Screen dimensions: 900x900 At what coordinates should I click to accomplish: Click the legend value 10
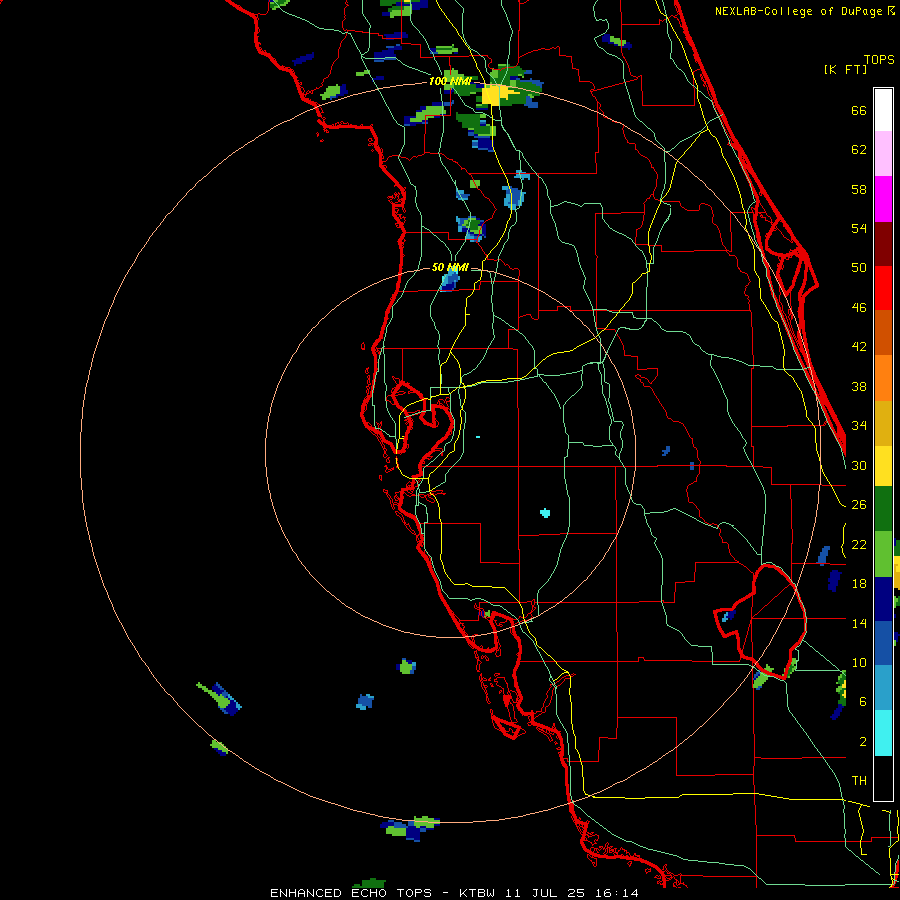pos(859,663)
